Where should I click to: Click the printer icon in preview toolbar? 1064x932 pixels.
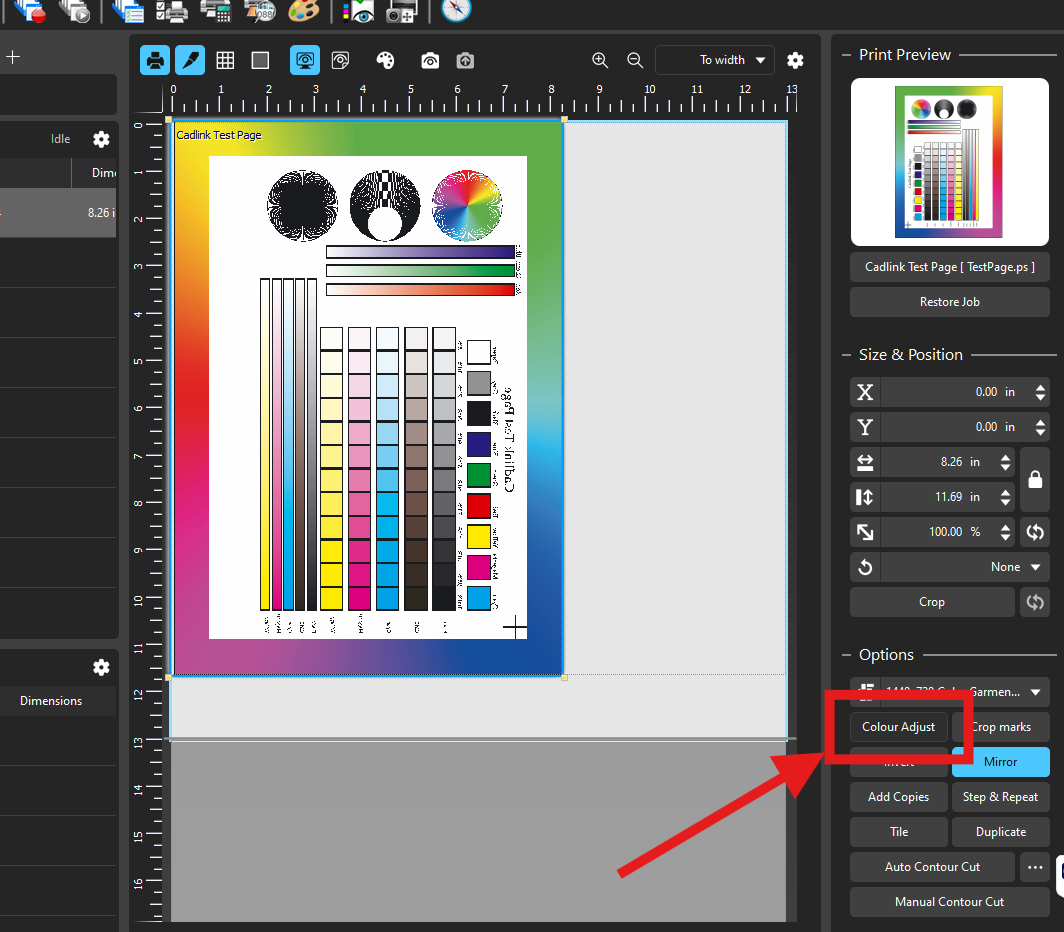point(155,60)
